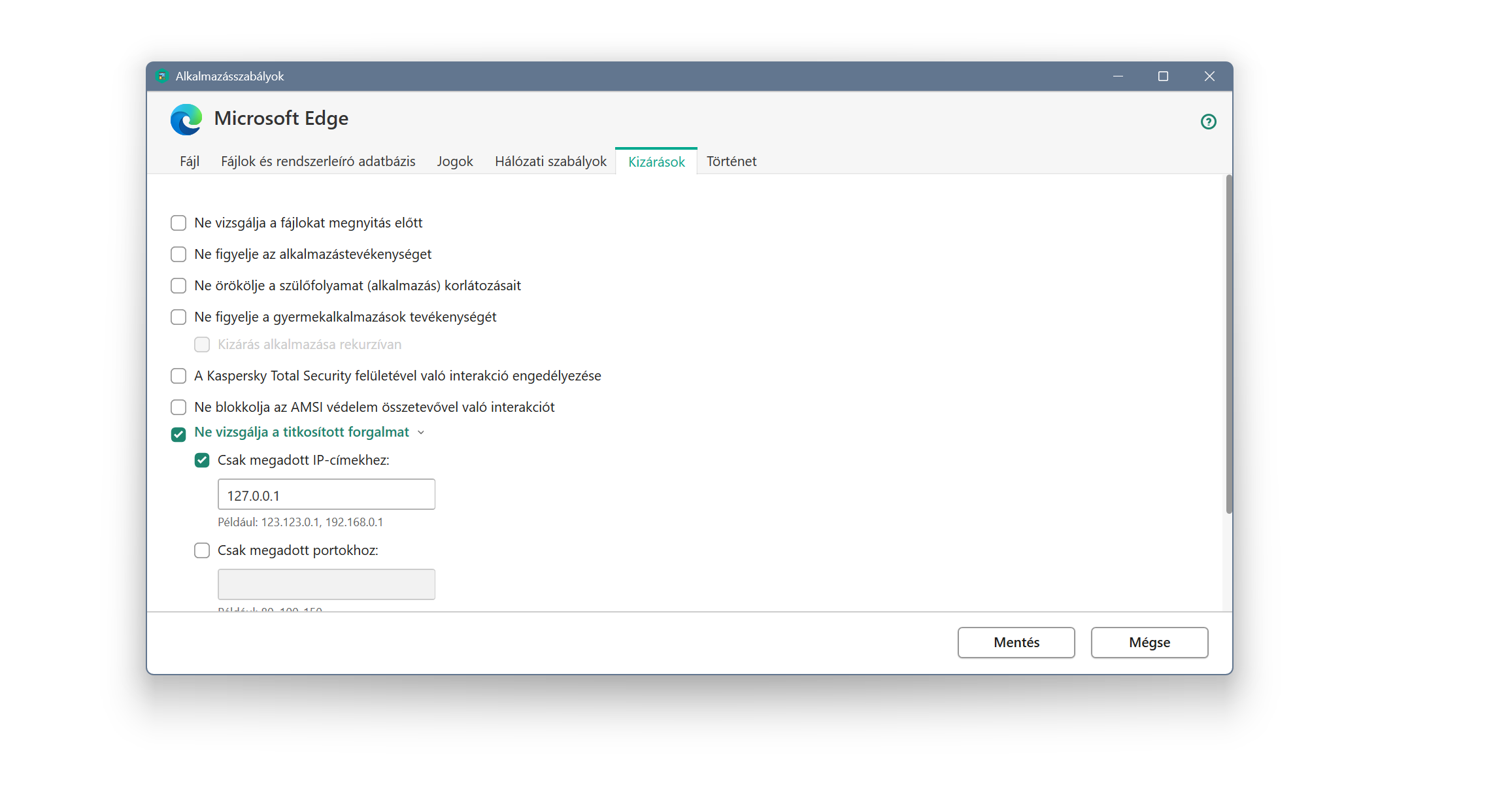Click the Kaspersky icon in title bar

coord(162,76)
